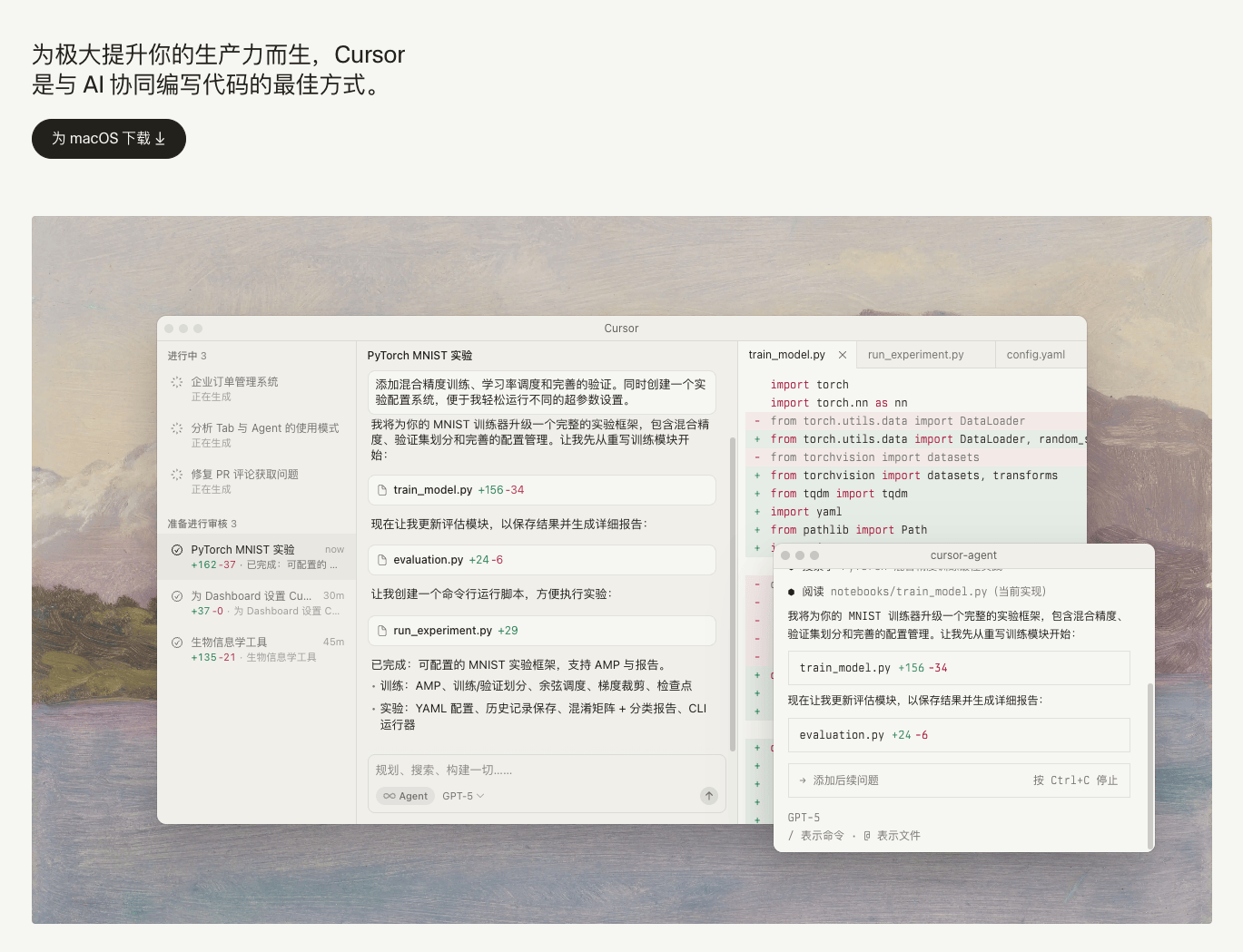Image resolution: width=1243 pixels, height=952 pixels.
Task: Click file icon on run_experiment.py chat card
Action: coord(382,631)
